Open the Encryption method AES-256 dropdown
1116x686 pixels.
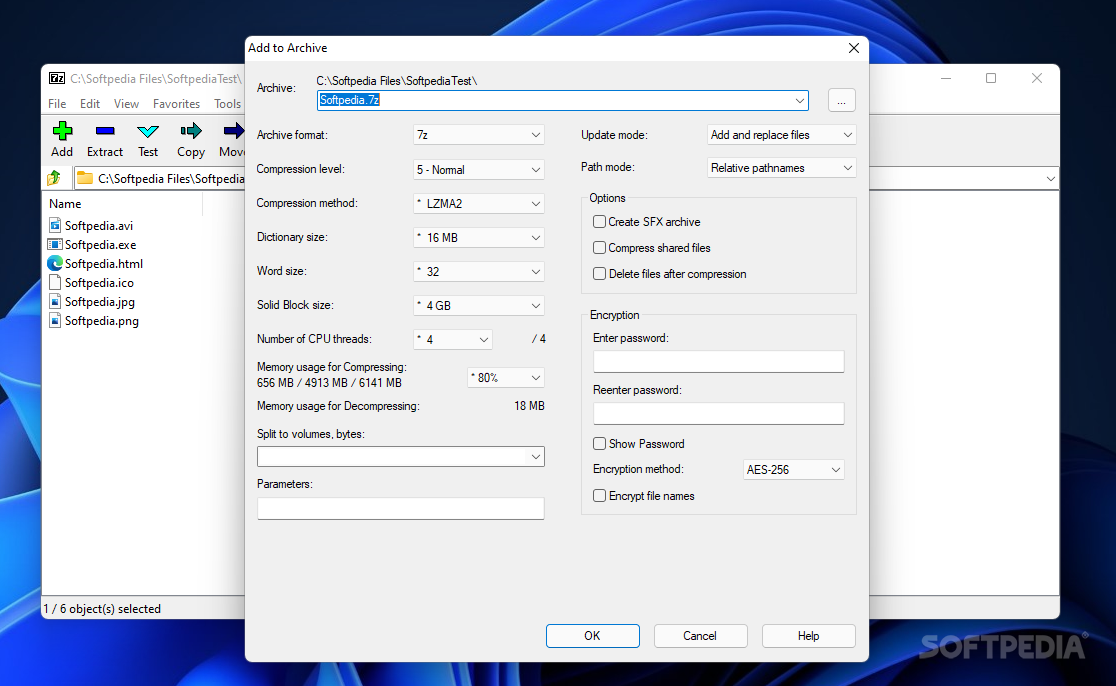[x=794, y=470]
